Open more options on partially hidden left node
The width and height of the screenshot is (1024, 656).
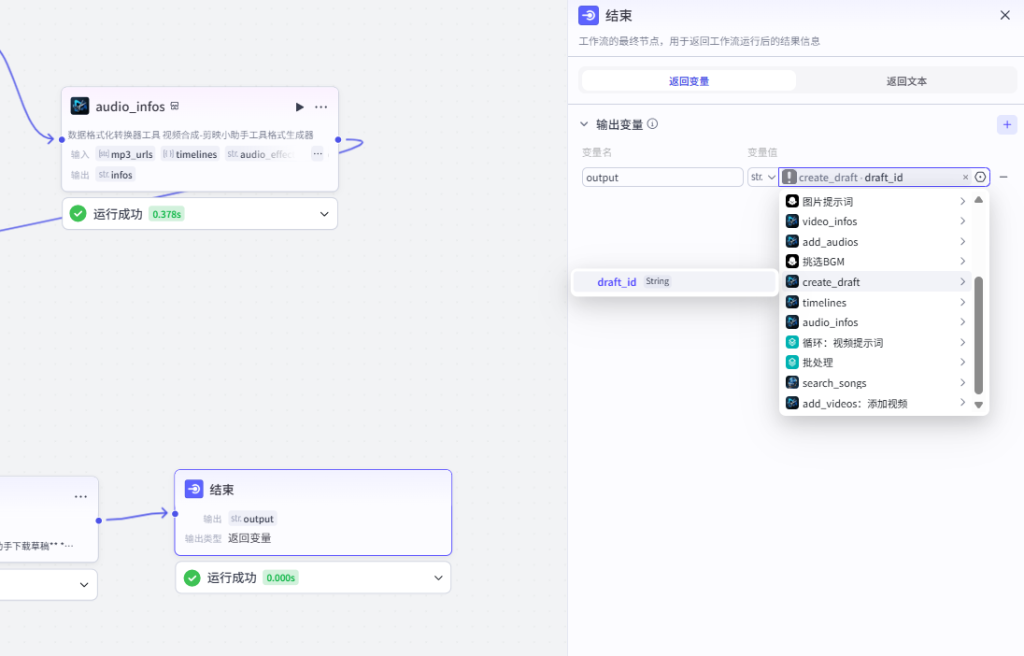click(81, 497)
